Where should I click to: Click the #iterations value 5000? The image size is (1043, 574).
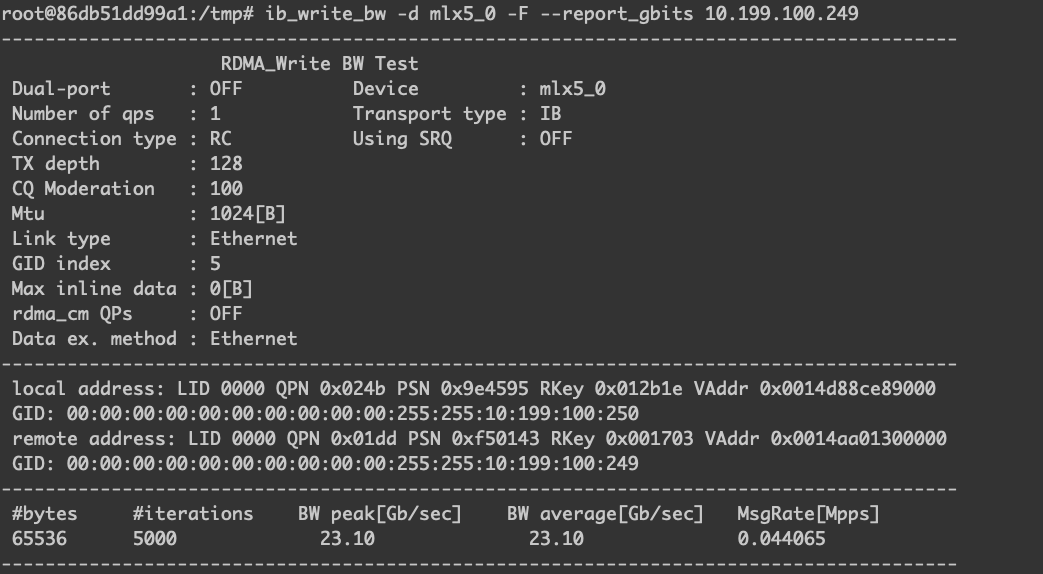154,539
